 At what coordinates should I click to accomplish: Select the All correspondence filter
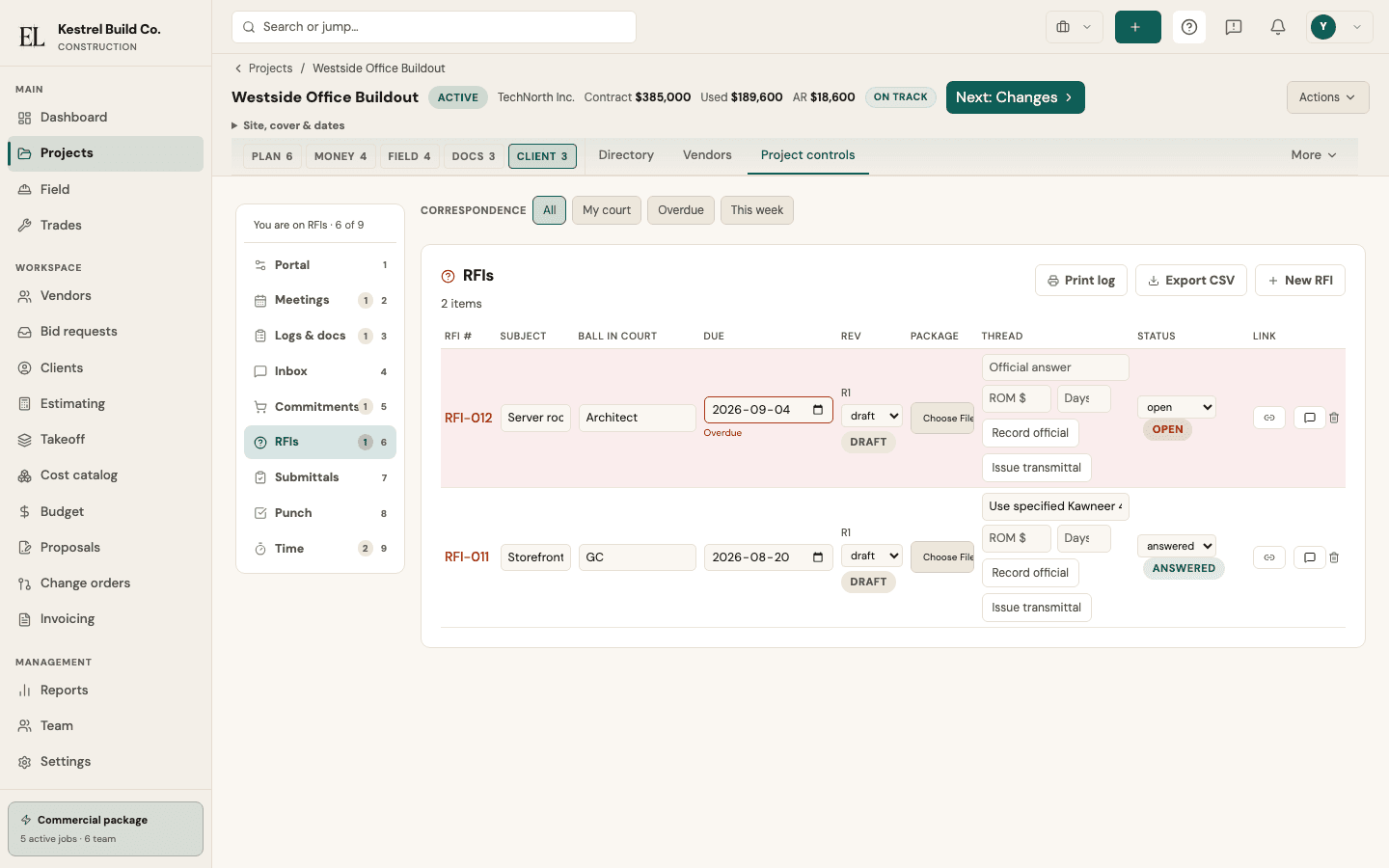pos(549,210)
